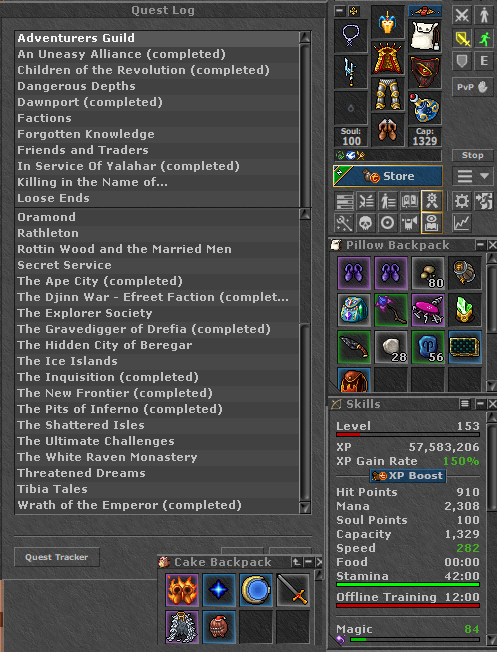Click the settings gear icon
Image resolution: width=497 pixels, height=652 pixels.
click(x=462, y=202)
